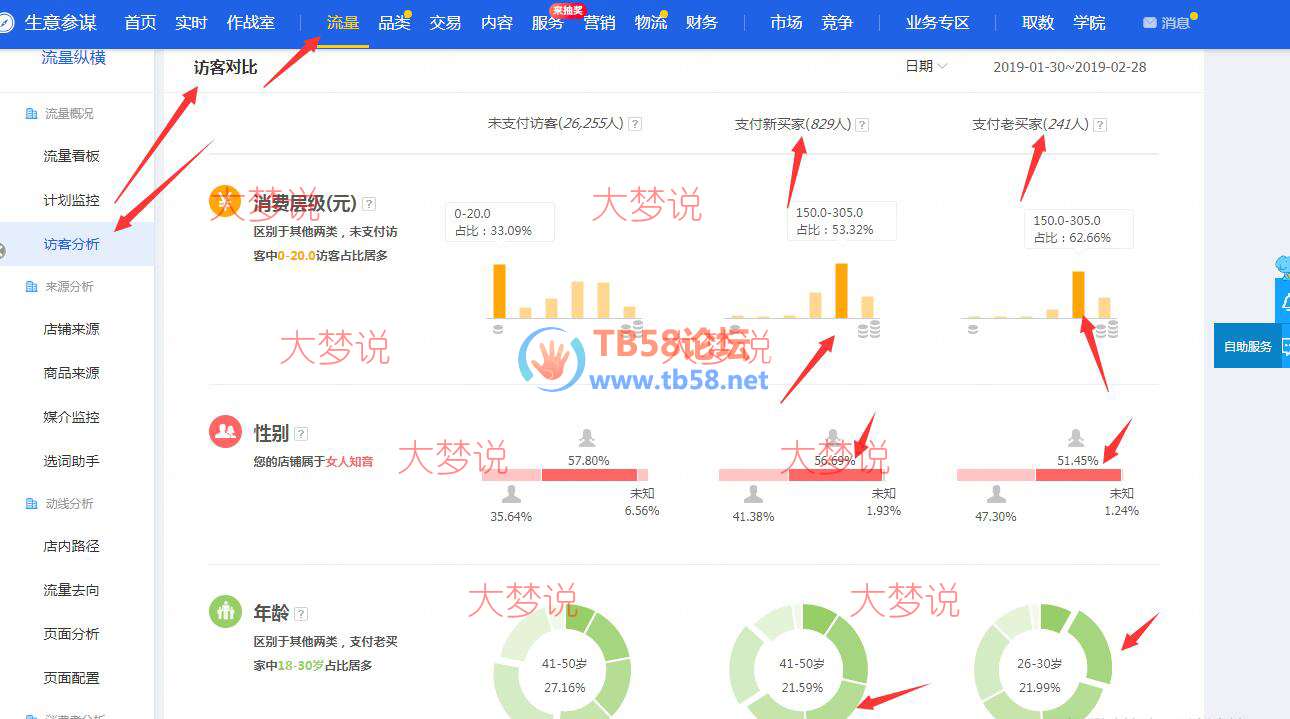This screenshot has width=1290, height=719.
Task: Open the 日期 date-type dropdown
Action: click(x=926, y=66)
